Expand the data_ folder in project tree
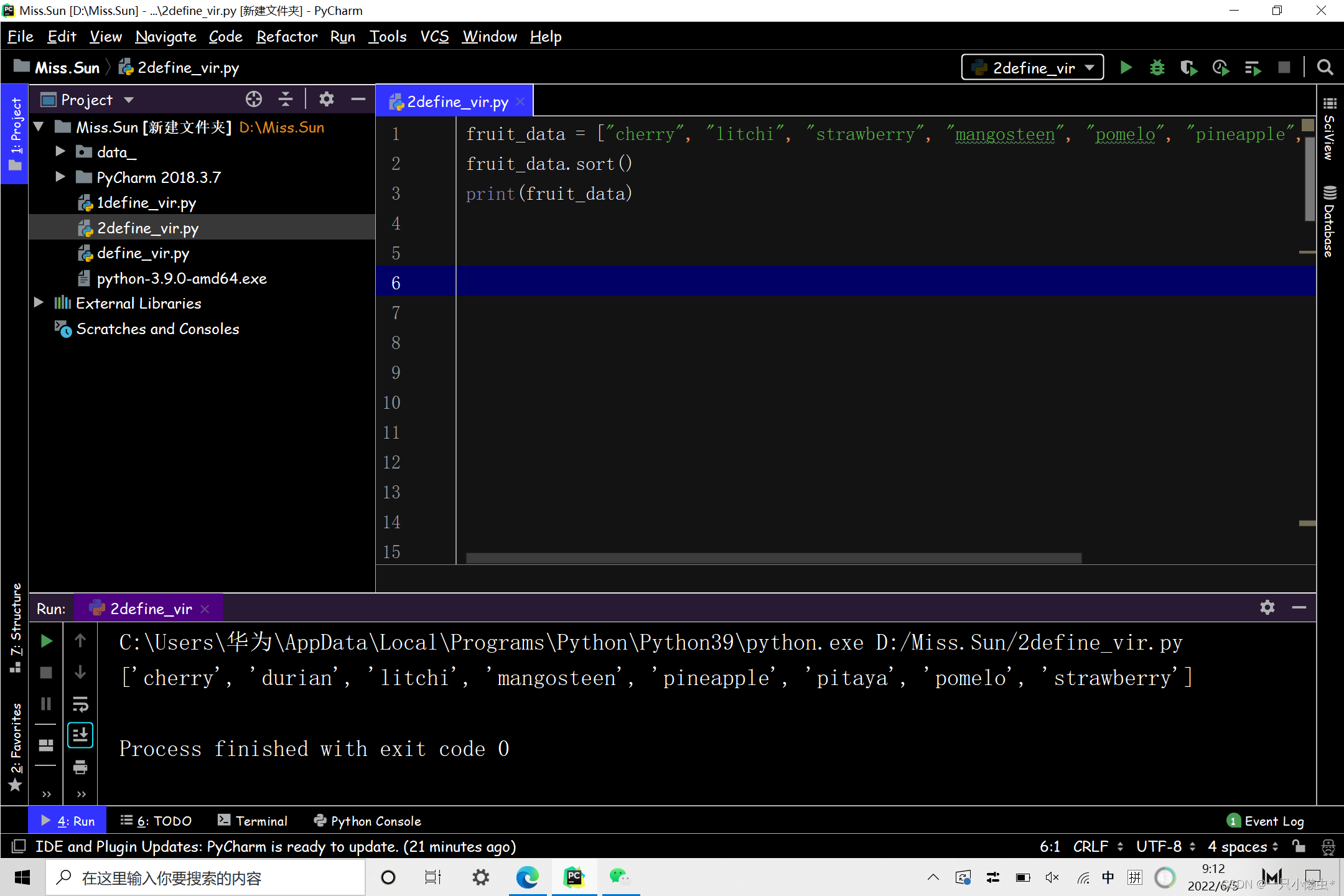This screenshot has height=896, width=1344. (60, 152)
